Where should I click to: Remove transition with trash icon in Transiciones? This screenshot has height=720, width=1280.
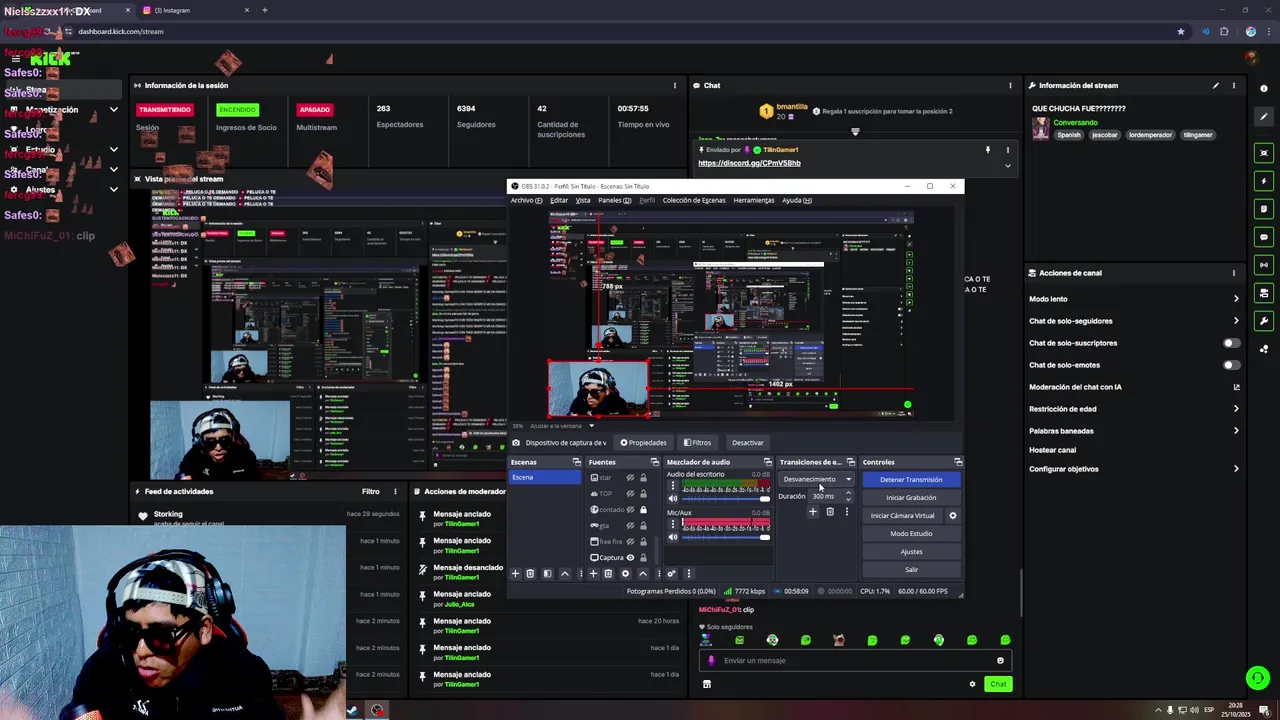tap(829, 512)
